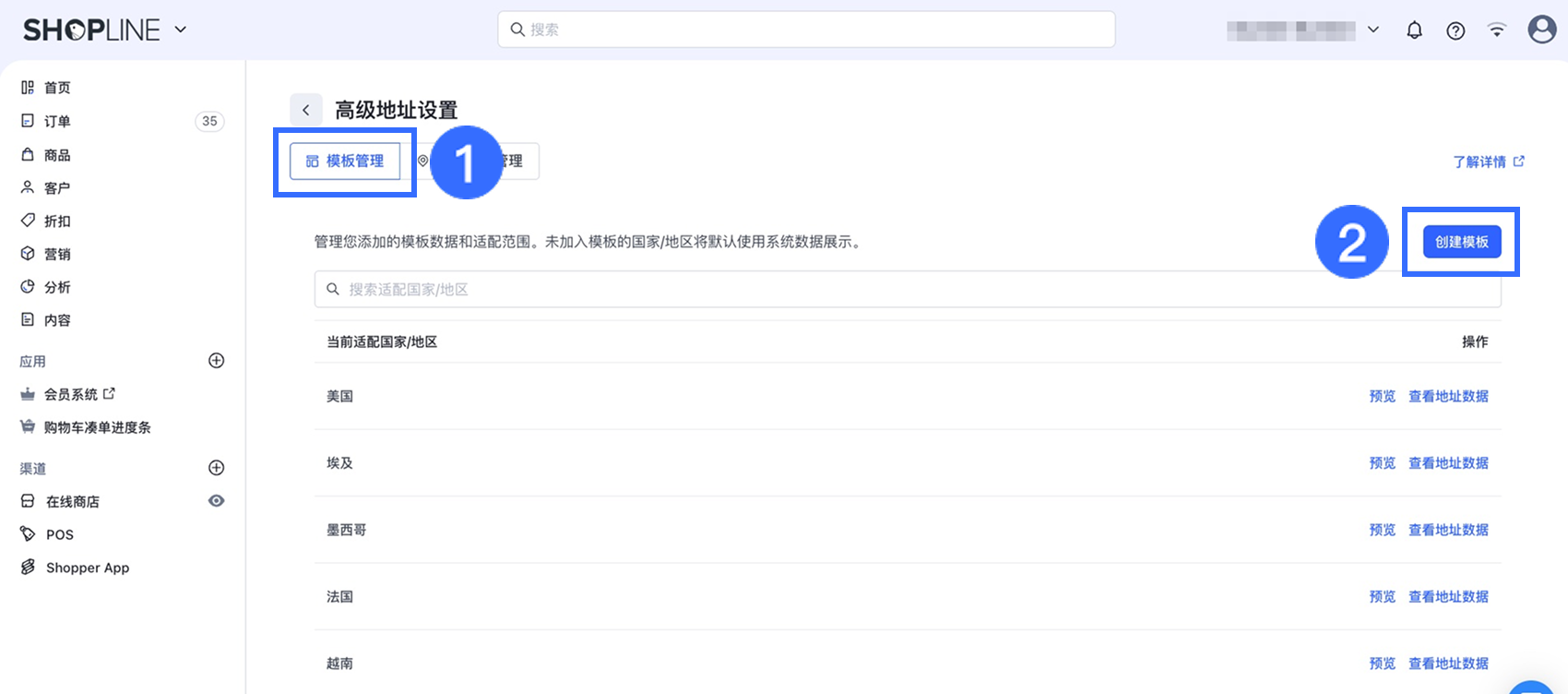The width and height of the screenshot is (1568, 694).
Task: Click 查看地址数据 for 埃及
Action: click(1448, 462)
